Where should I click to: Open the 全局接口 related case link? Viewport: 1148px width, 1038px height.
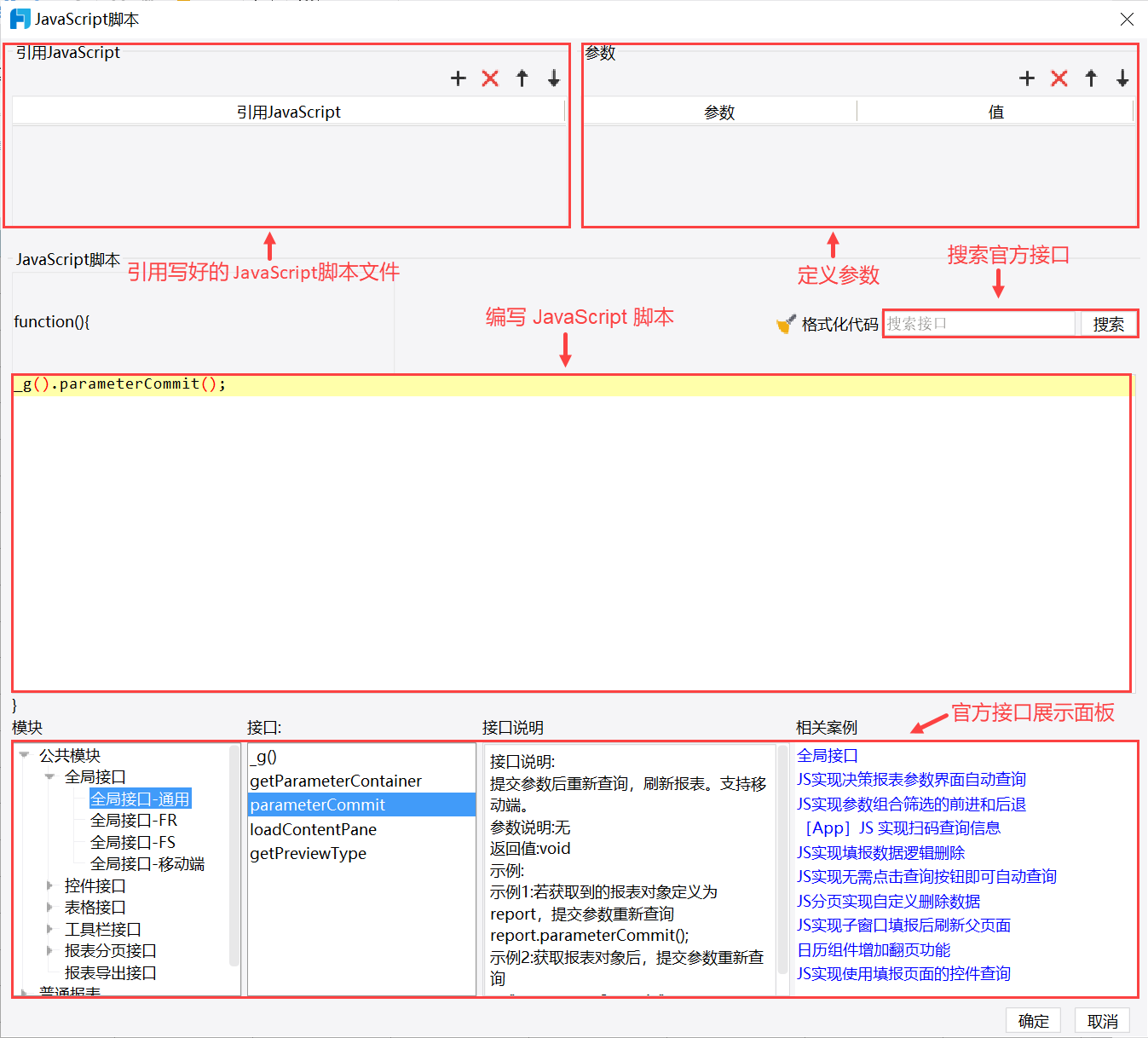pyautogui.click(x=828, y=755)
